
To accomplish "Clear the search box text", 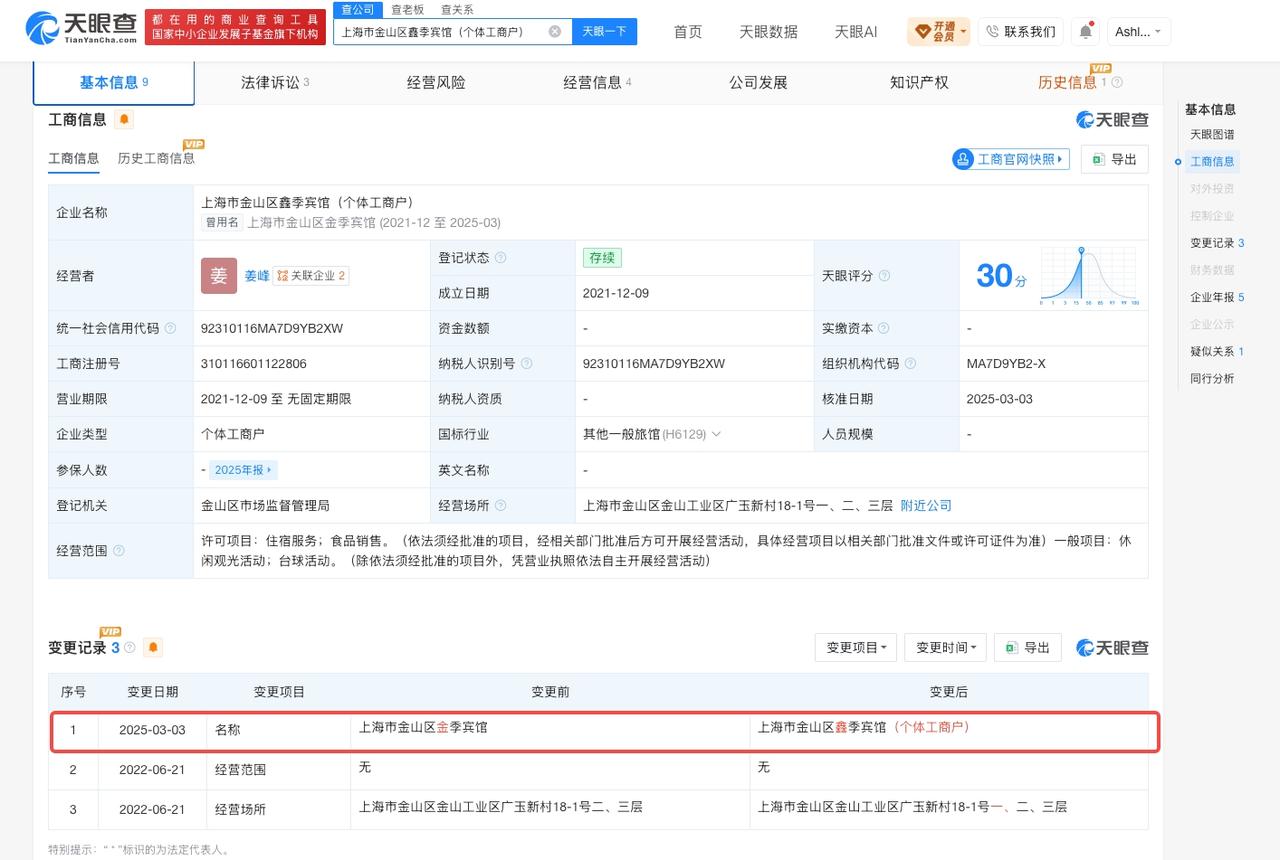I will [x=555, y=31].
